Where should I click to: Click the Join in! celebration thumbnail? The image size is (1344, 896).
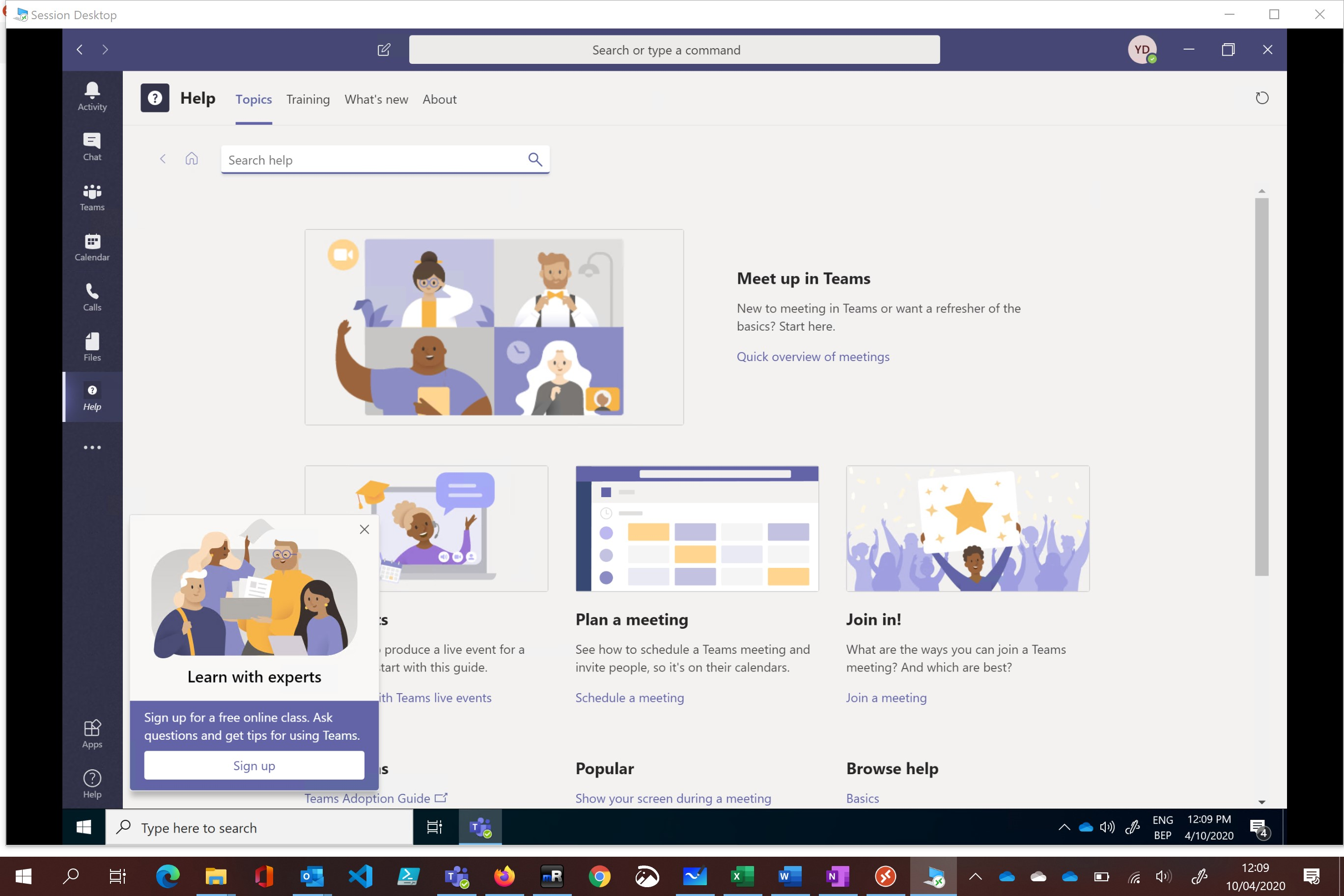tap(967, 529)
